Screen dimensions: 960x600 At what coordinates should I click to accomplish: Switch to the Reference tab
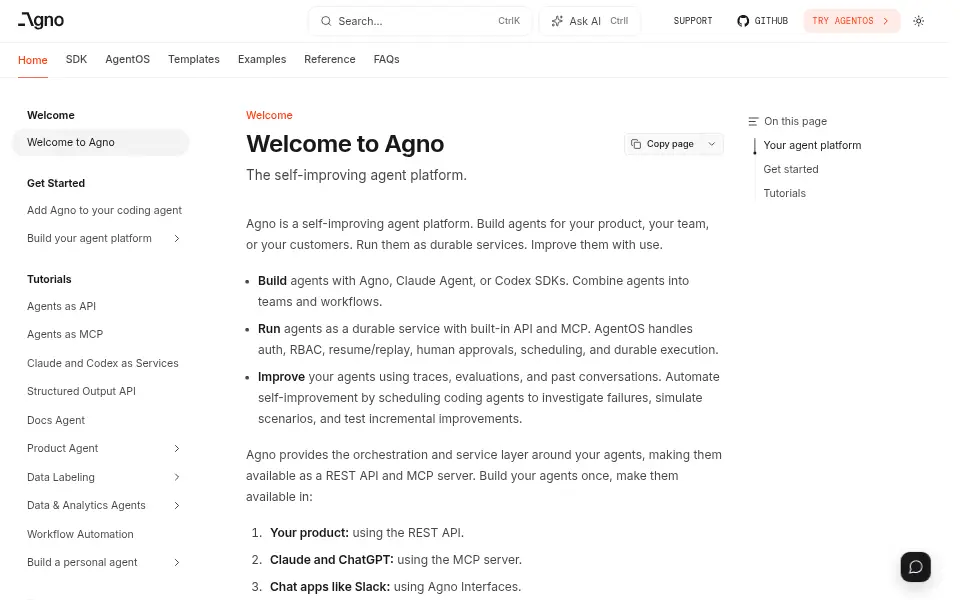point(329,59)
